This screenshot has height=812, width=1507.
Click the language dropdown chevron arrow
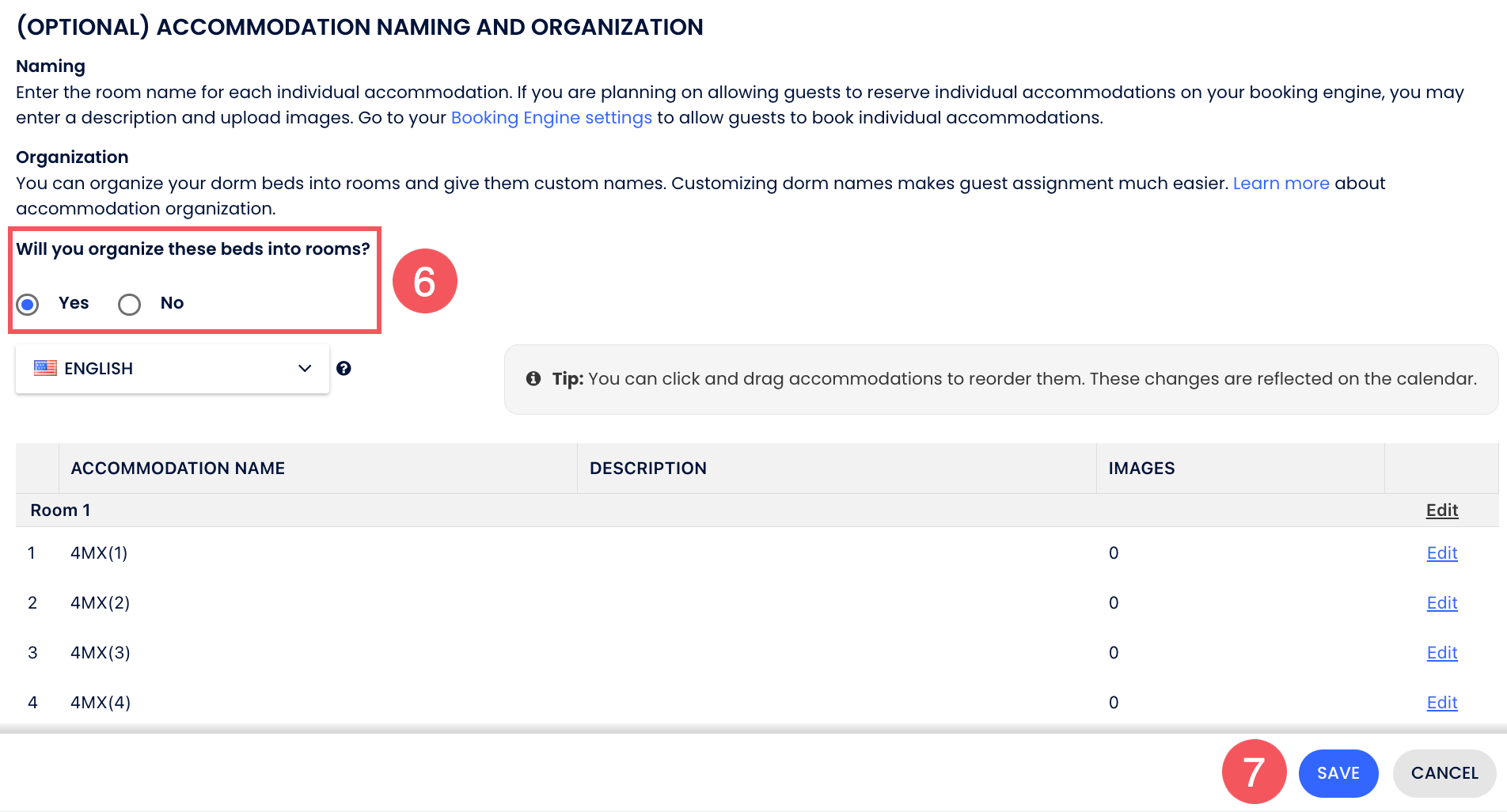pos(305,368)
